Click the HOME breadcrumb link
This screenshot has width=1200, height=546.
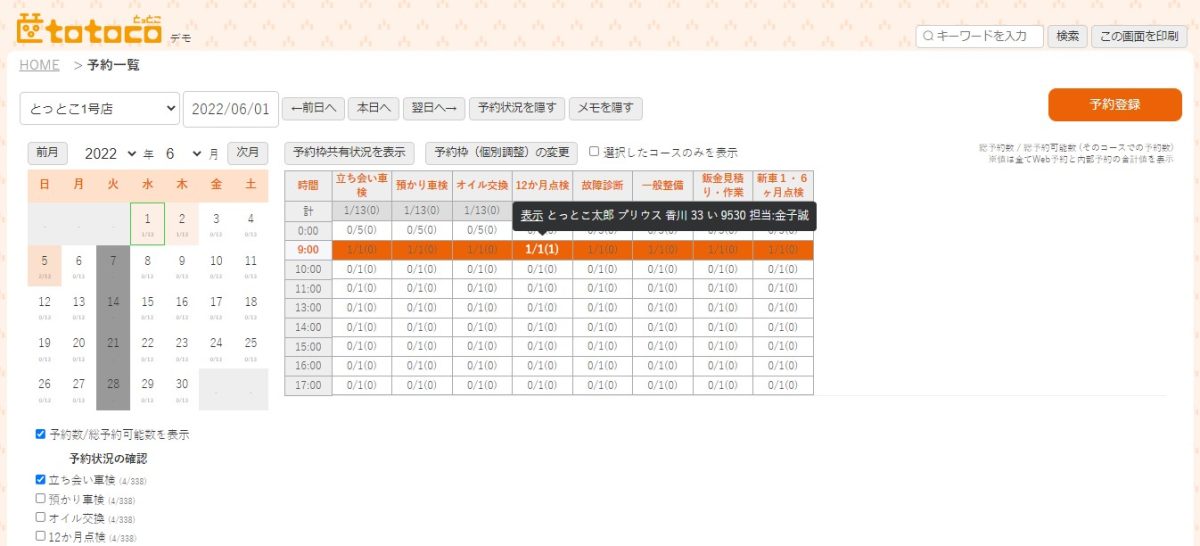click(x=40, y=65)
